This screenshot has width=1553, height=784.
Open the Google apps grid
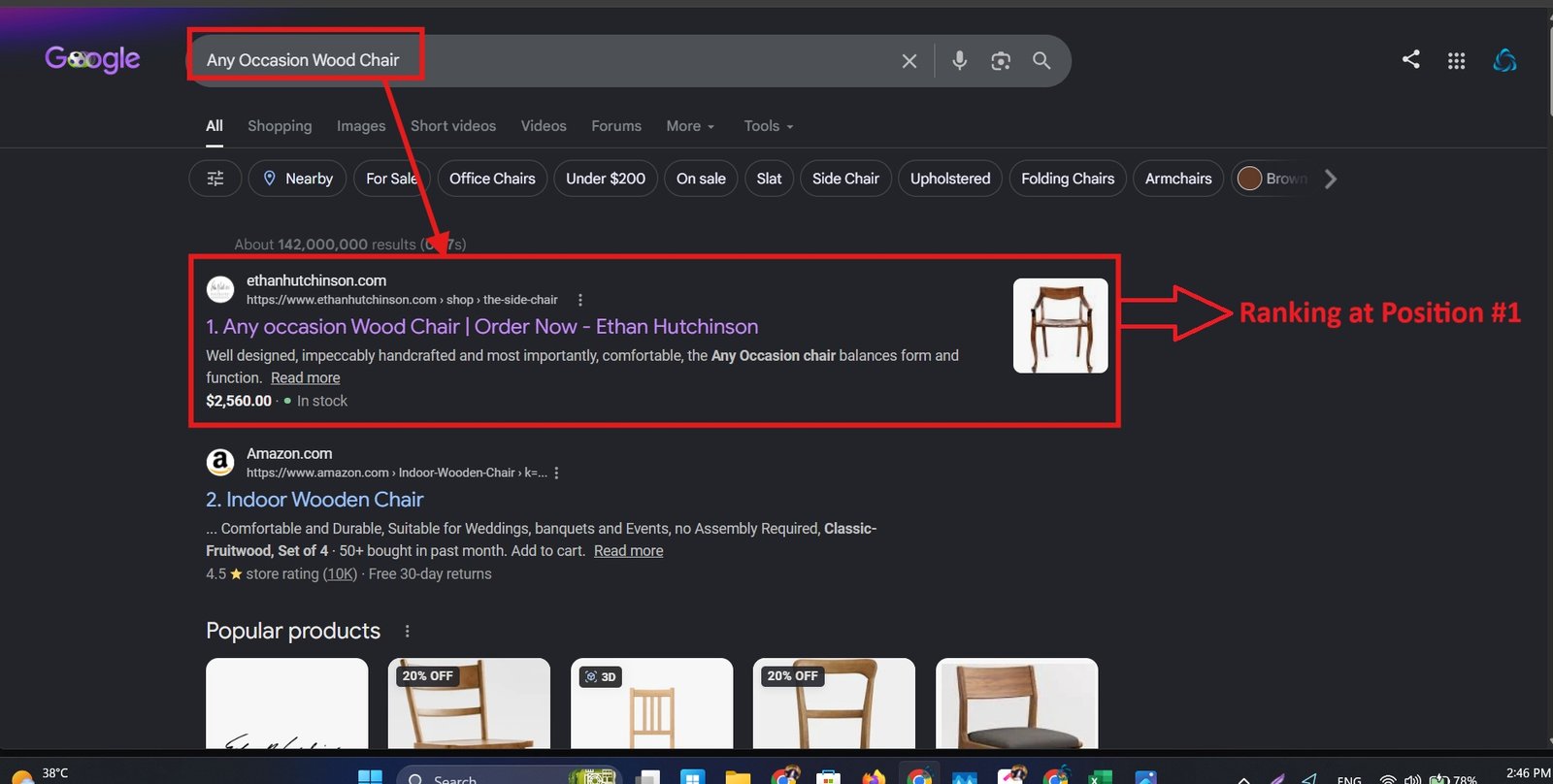pos(1456,60)
